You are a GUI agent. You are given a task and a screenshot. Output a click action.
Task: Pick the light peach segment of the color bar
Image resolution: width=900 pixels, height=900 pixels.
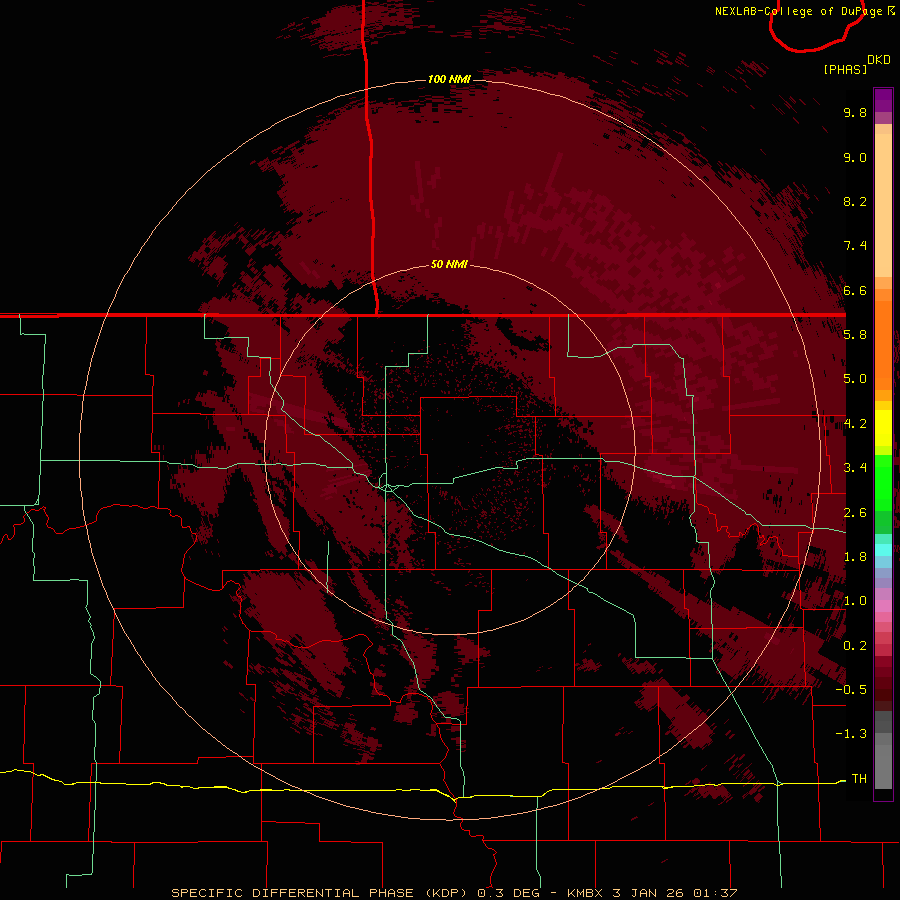[883, 205]
